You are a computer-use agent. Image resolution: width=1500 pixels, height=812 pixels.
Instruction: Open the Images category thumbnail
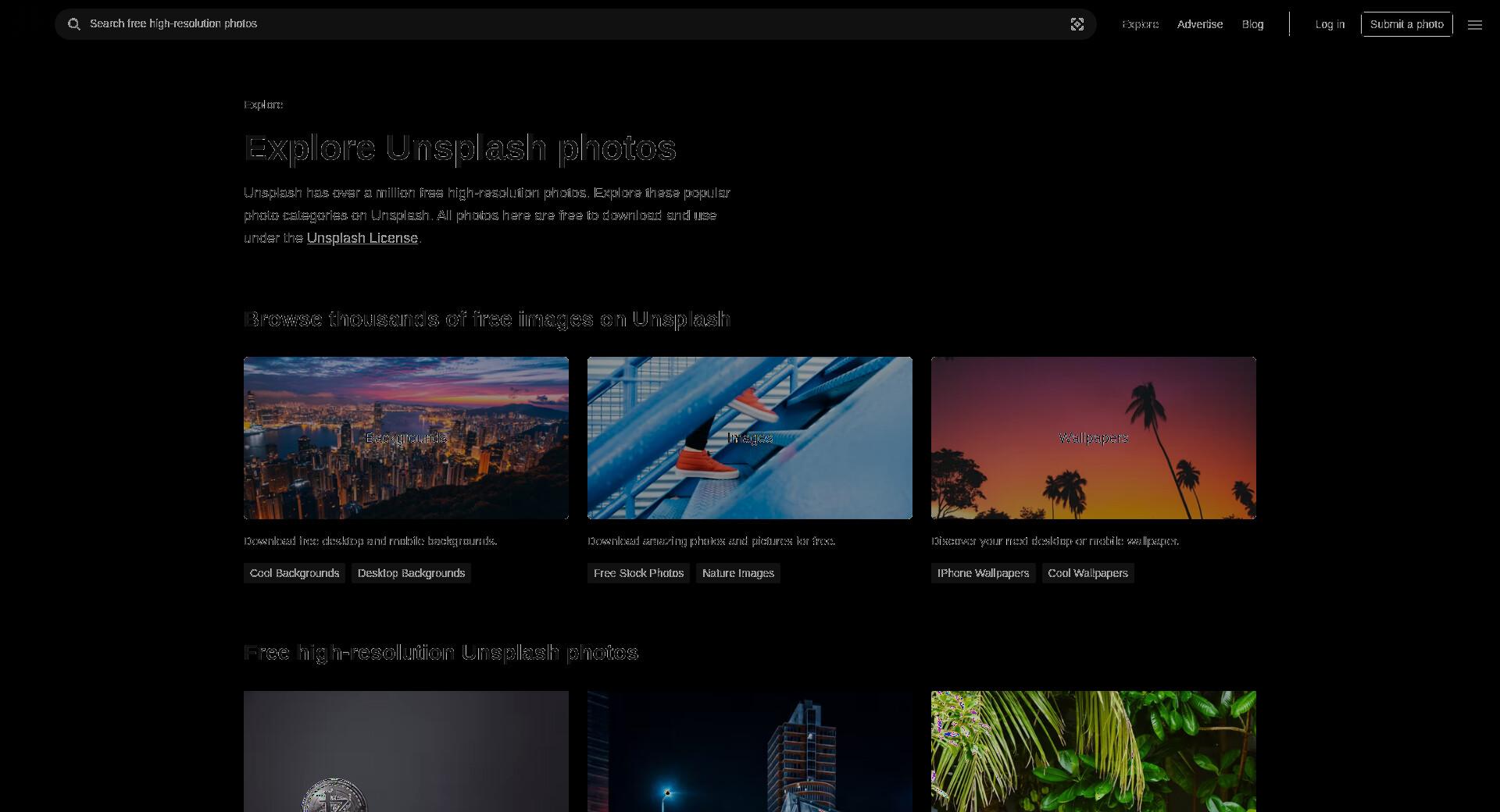pos(750,438)
